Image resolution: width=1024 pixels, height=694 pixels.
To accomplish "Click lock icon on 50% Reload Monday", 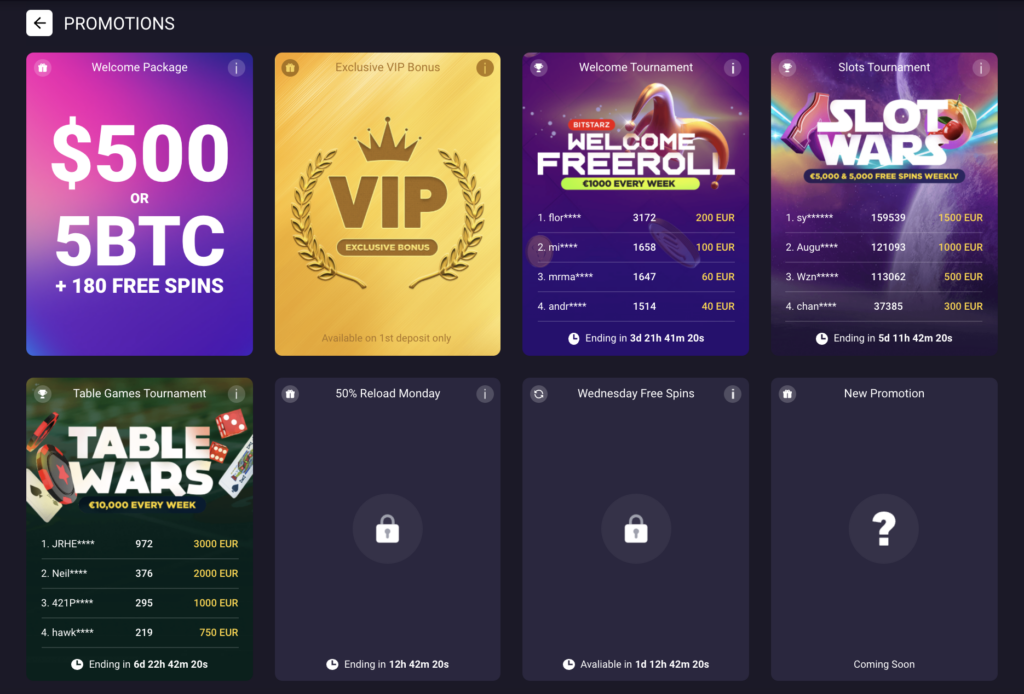I will 387,529.
